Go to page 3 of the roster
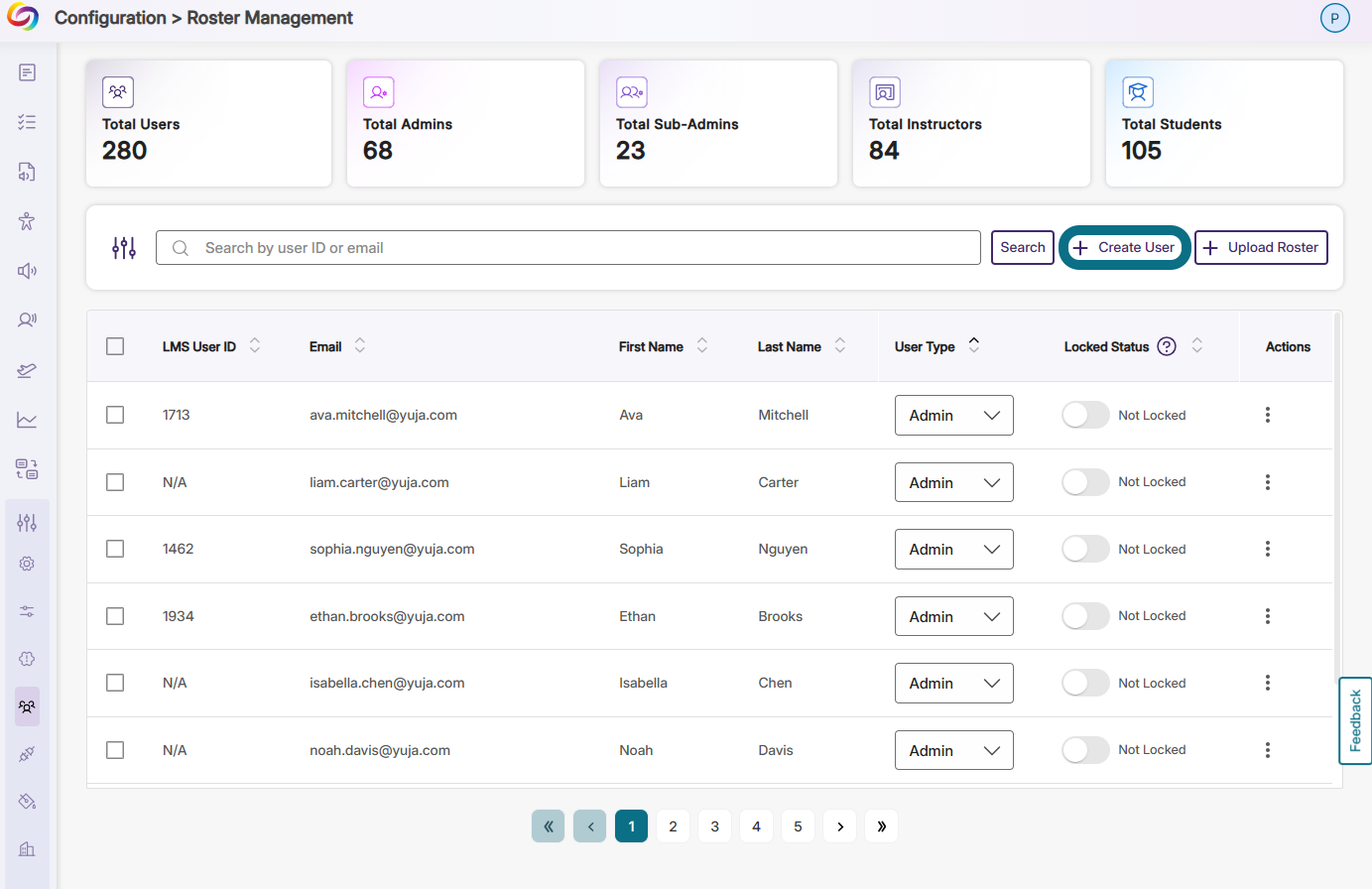 [x=714, y=826]
